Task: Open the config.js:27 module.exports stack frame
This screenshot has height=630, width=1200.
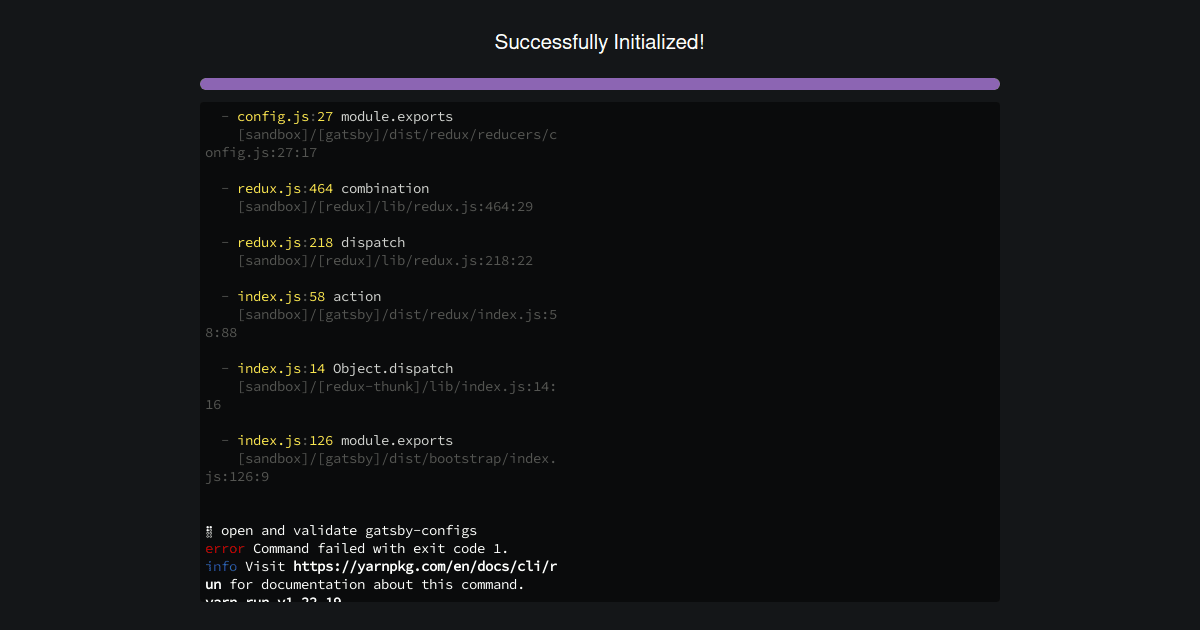Action: point(343,116)
